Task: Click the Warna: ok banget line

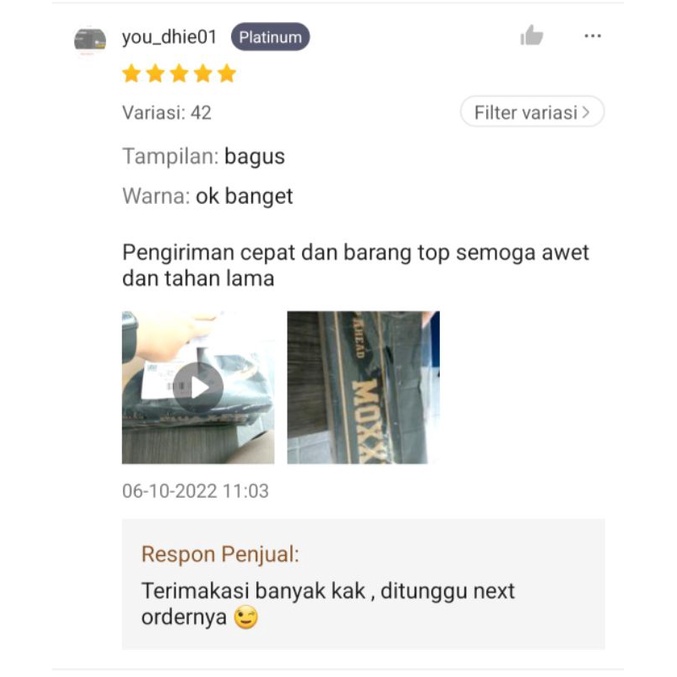Action: pyautogui.click(x=208, y=196)
